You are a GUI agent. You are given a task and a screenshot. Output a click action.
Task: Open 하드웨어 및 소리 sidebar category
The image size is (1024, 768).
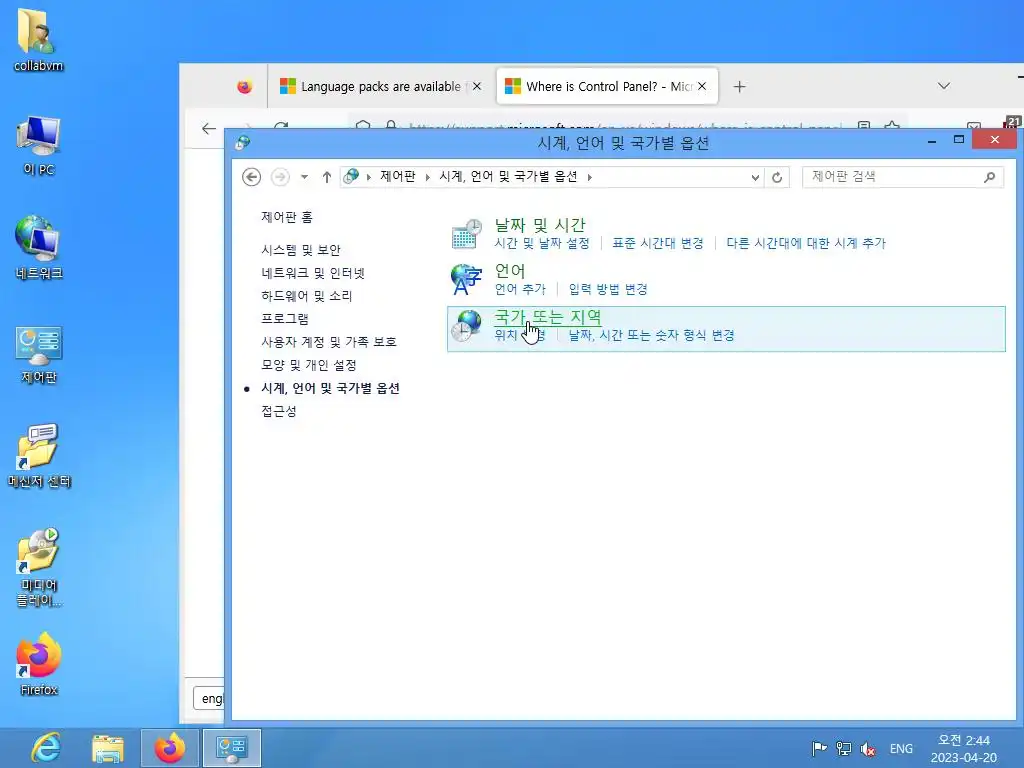[x=306, y=296]
